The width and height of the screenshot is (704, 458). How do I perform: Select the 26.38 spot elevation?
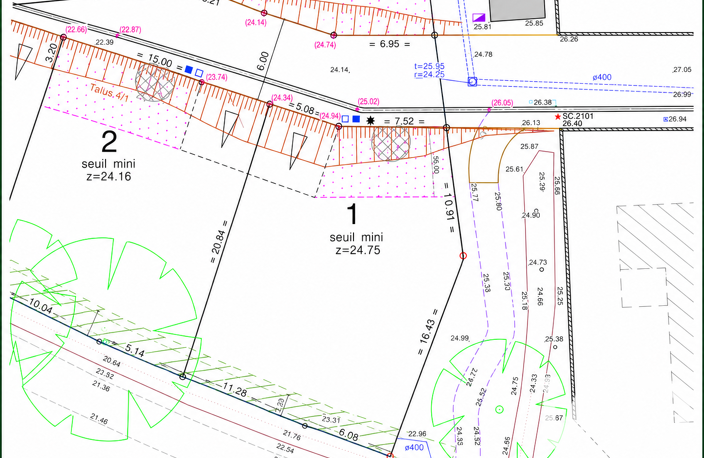(x=542, y=102)
